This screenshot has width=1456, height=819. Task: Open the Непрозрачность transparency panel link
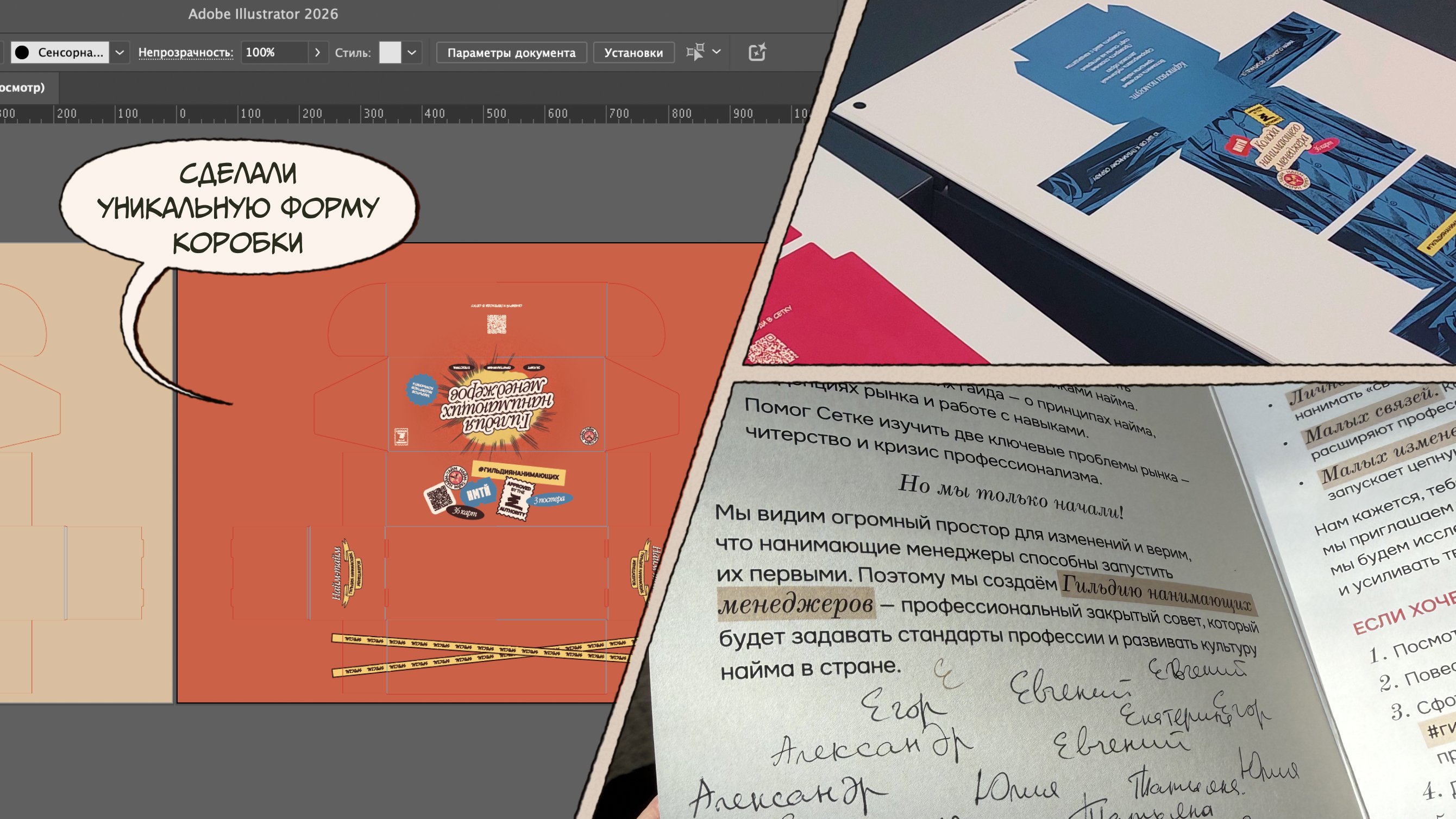tap(185, 52)
